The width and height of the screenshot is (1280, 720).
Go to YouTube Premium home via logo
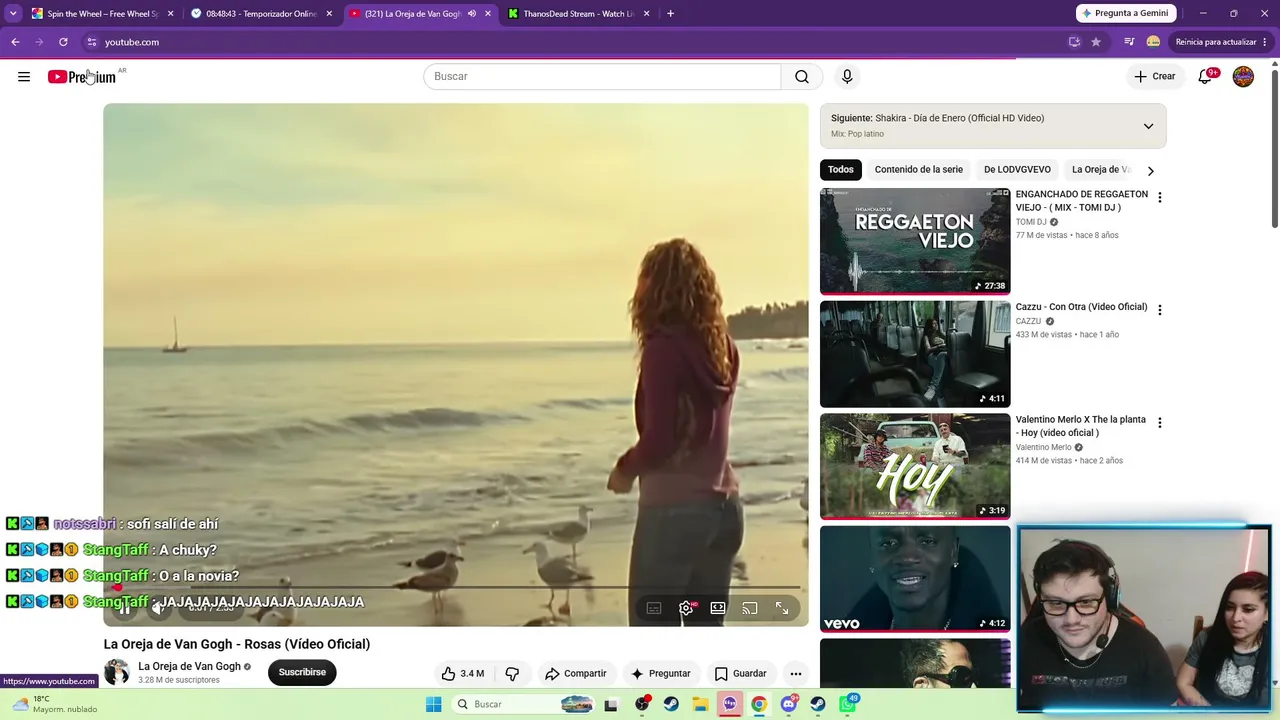point(82,77)
